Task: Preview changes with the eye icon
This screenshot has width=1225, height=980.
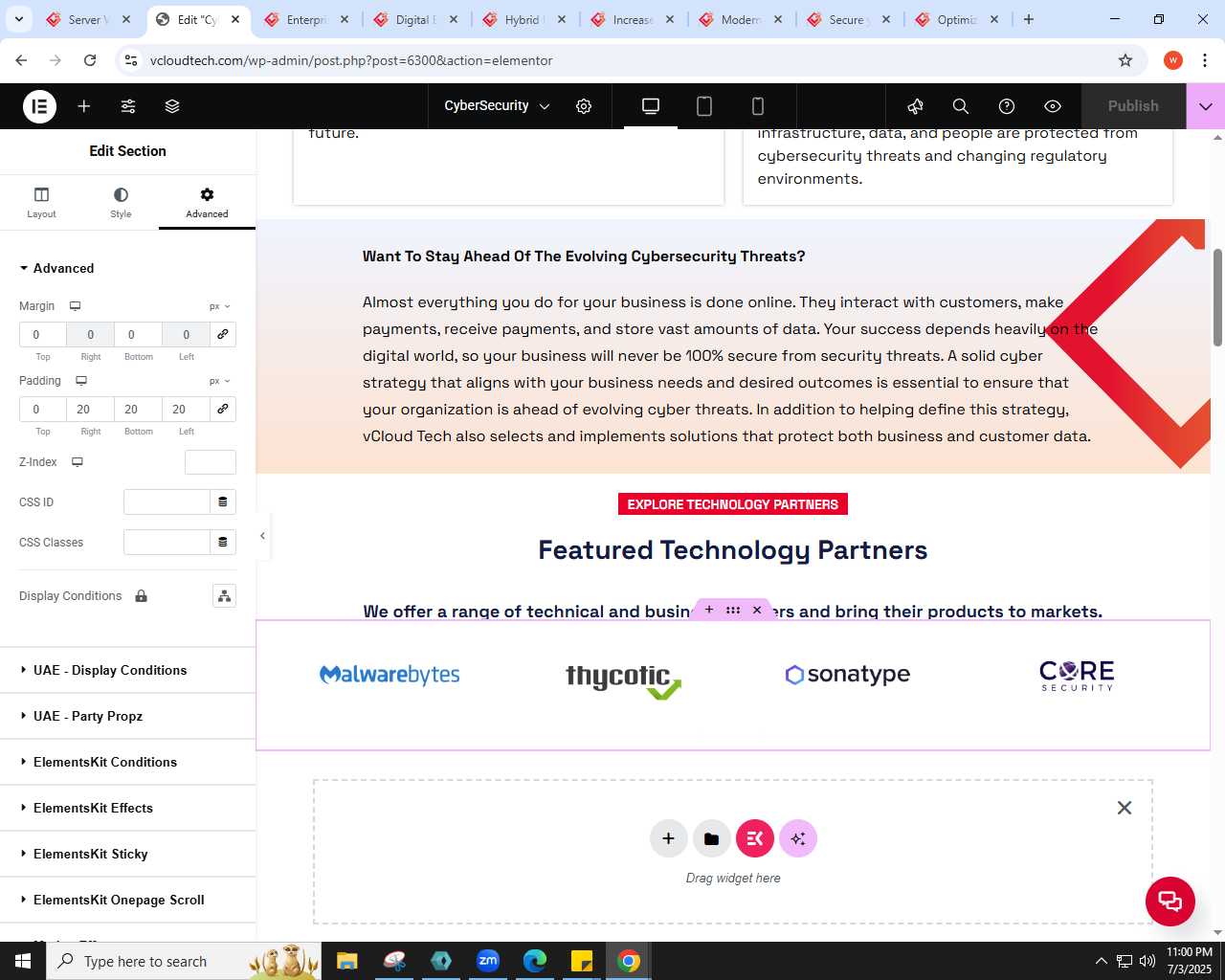Action: (x=1053, y=106)
